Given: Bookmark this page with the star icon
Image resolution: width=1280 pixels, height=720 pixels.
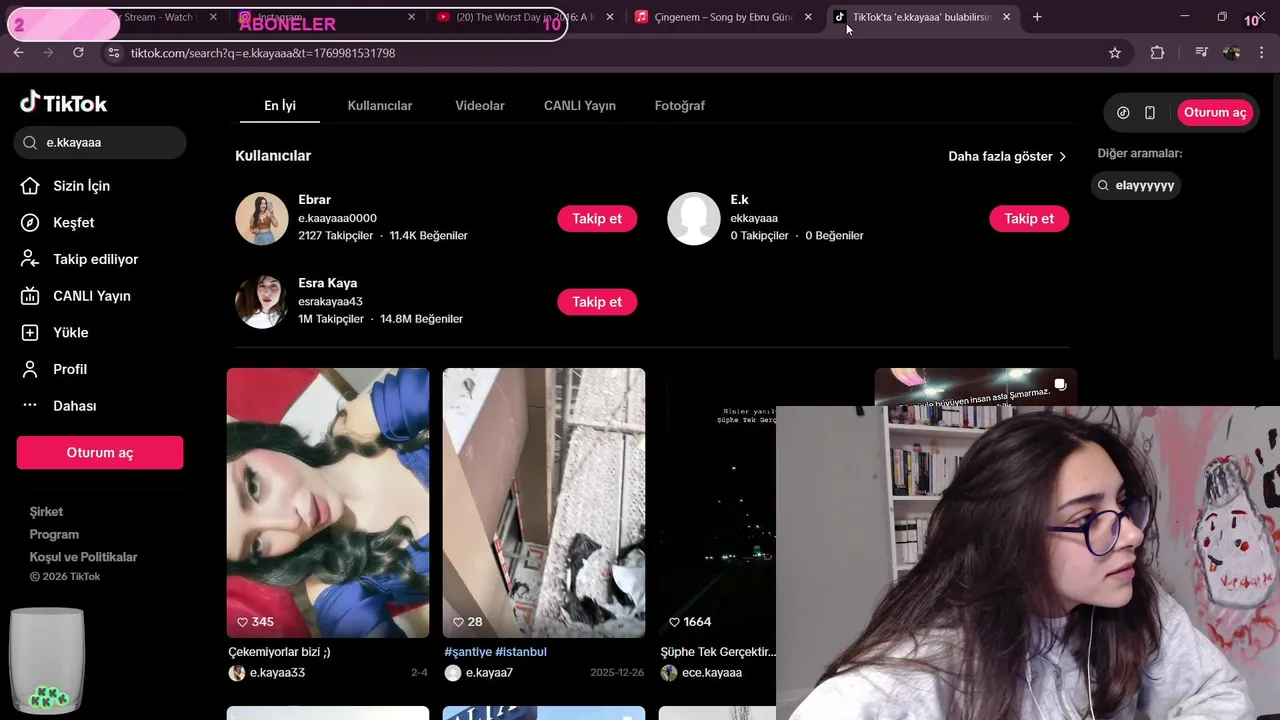Looking at the screenshot, I should [x=1115, y=53].
